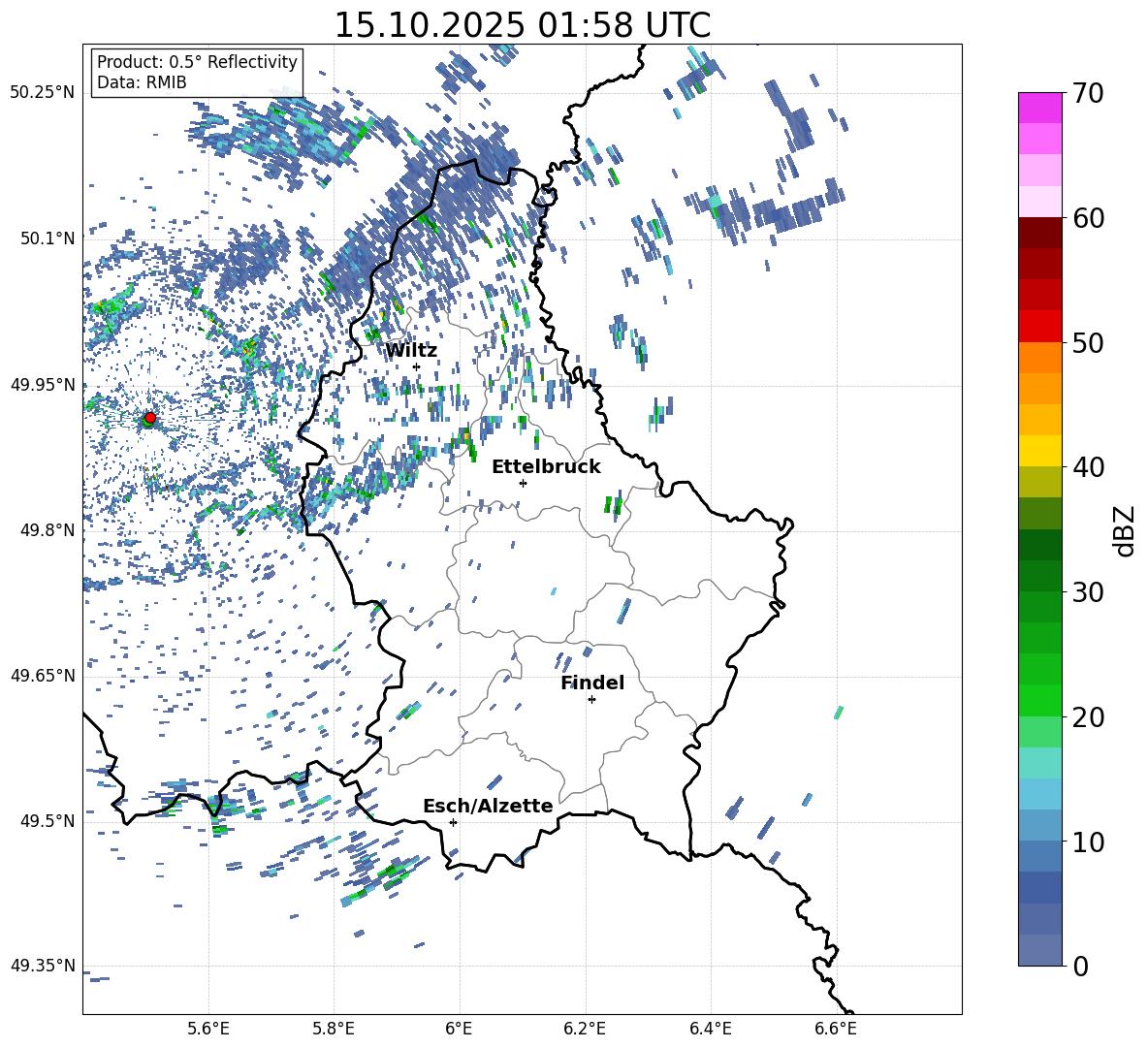1148x1048 pixels.
Task: Click the Esch/Alzette station cross marker
Action: click(x=453, y=822)
